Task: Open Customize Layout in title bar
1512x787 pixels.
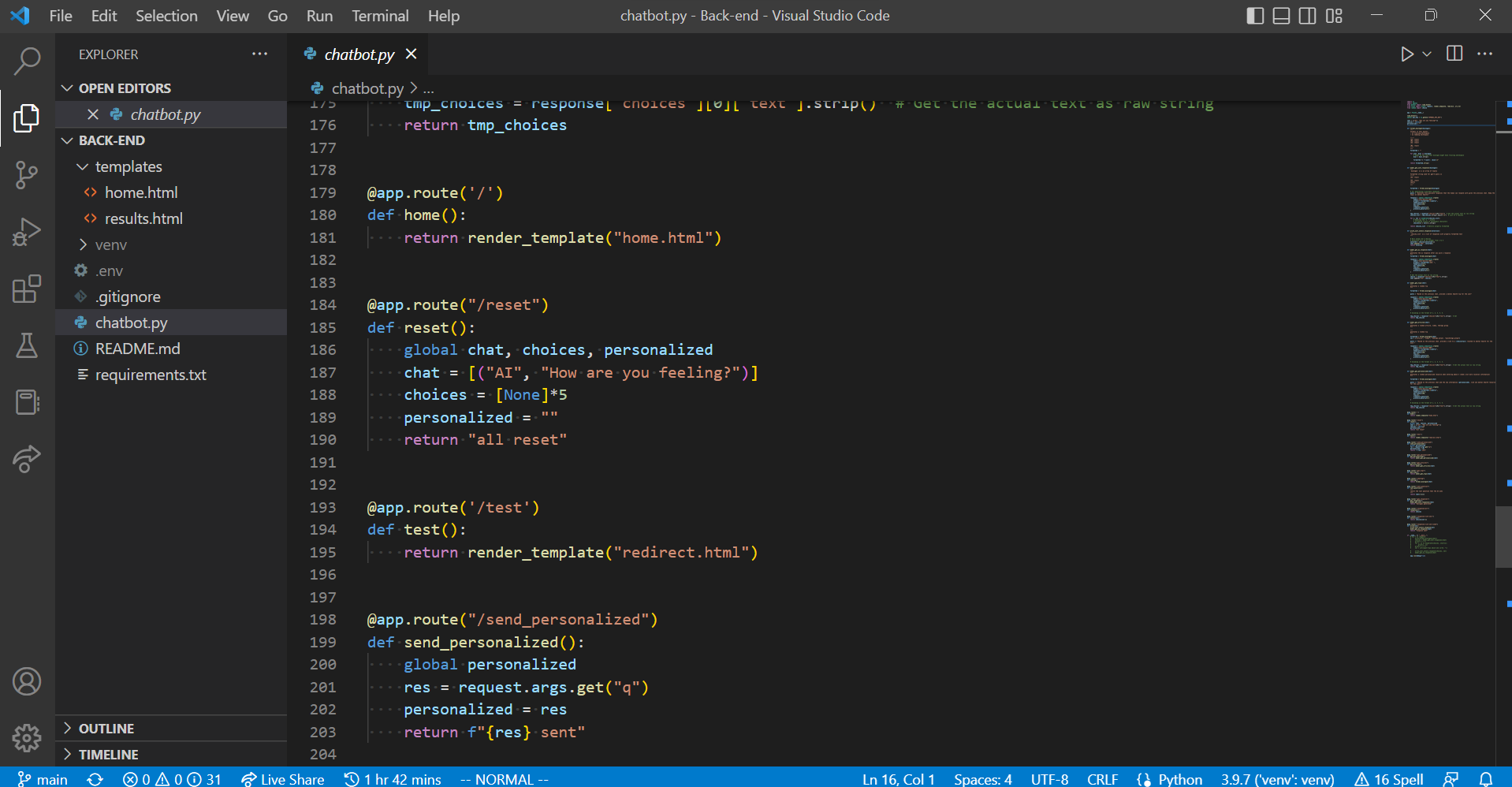Action: tap(1334, 16)
